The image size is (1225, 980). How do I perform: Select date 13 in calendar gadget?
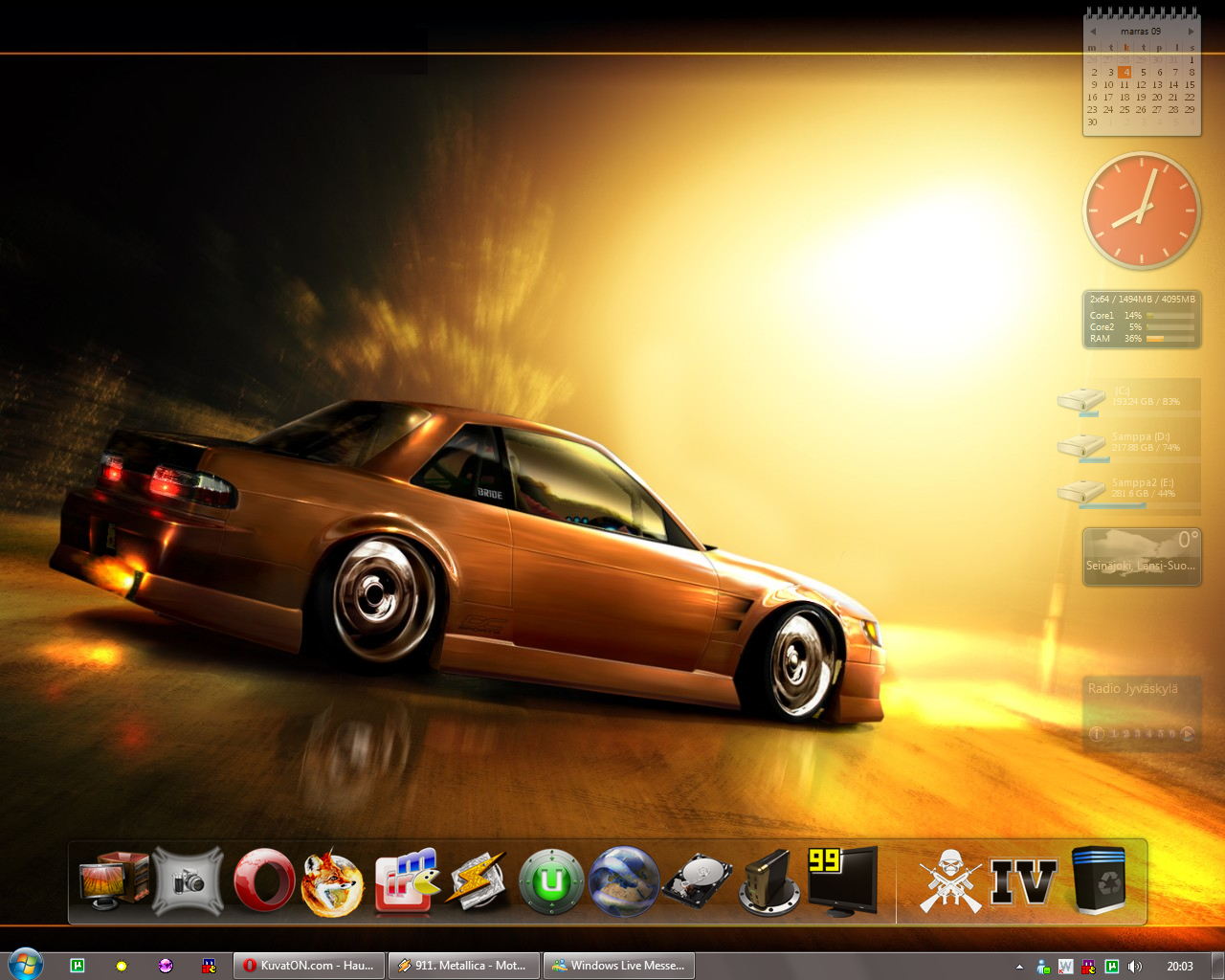(x=1157, y=84)
